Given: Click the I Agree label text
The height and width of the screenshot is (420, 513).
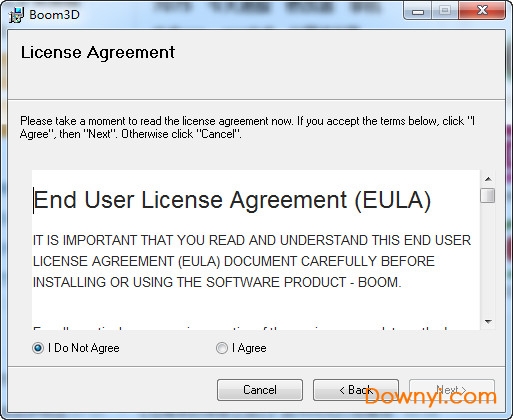Looking at the screenshot, I should click(x=249, y=348).
